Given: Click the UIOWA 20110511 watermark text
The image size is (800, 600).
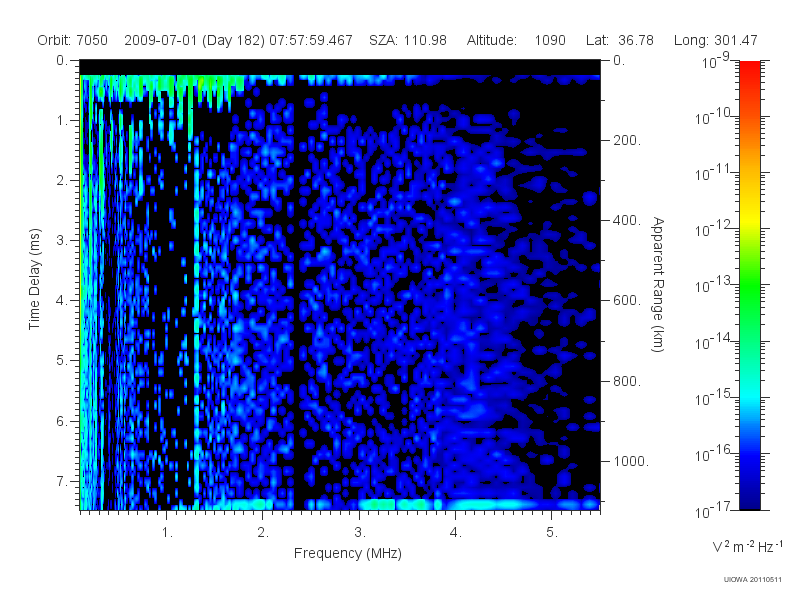Looking at the screenshot, I should (753, 579).
